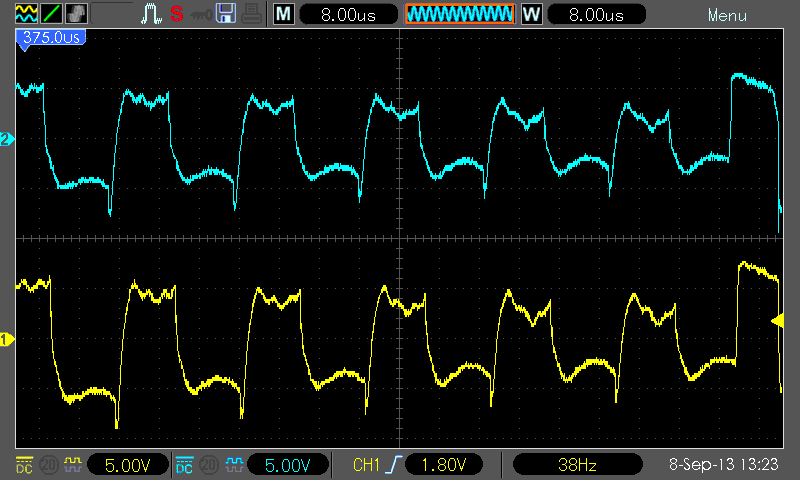Select the W window timebase box
Viewport: 800px width, 480px height.
click(531, 14)
